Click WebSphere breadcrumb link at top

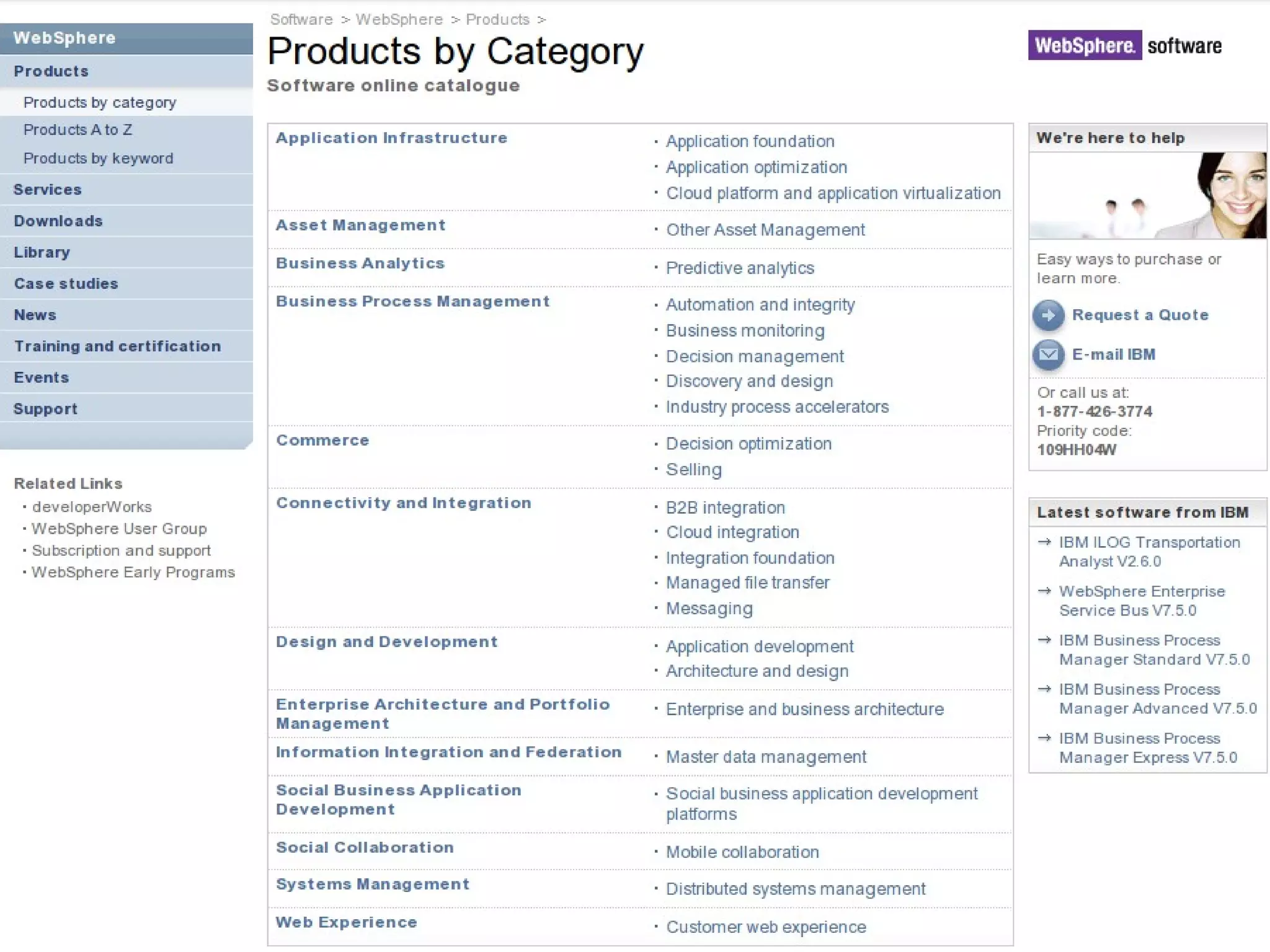(399, 20)
